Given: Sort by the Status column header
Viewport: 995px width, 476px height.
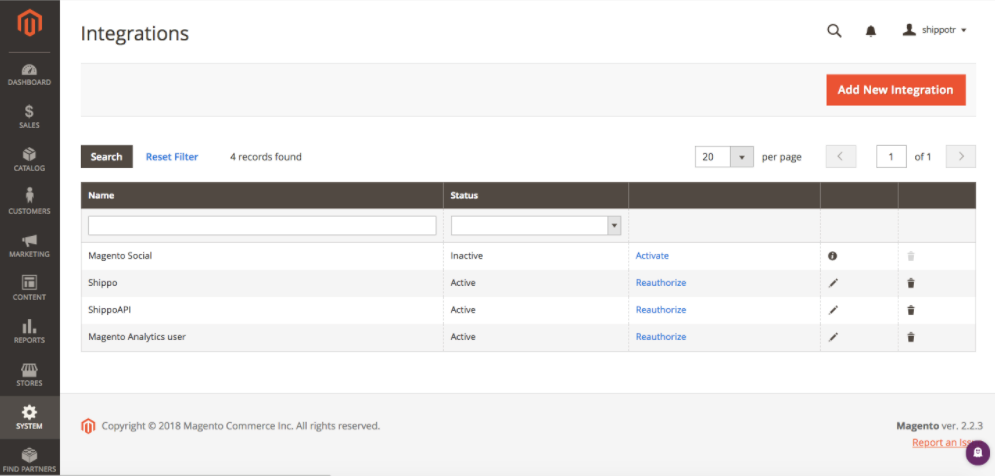Looking at the screenshot, I should click(x=536, y=195).
